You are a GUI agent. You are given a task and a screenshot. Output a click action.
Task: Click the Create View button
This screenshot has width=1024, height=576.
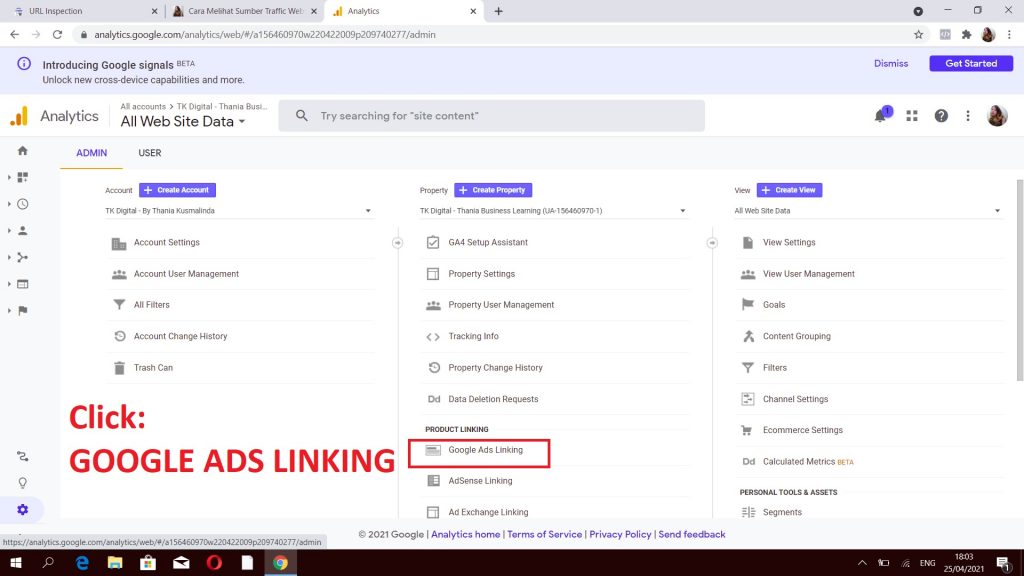coord(790,190)
